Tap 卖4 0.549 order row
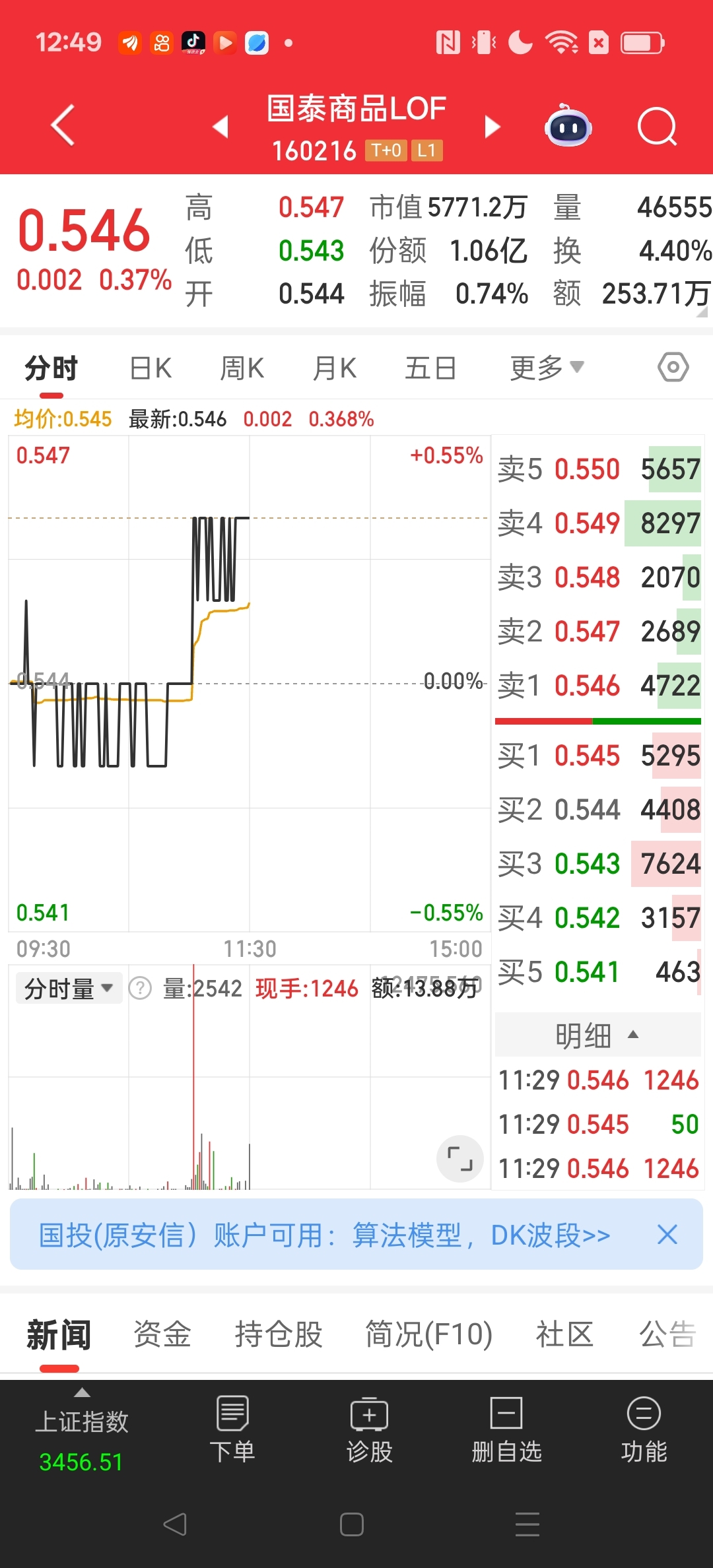 click(598, 523)
